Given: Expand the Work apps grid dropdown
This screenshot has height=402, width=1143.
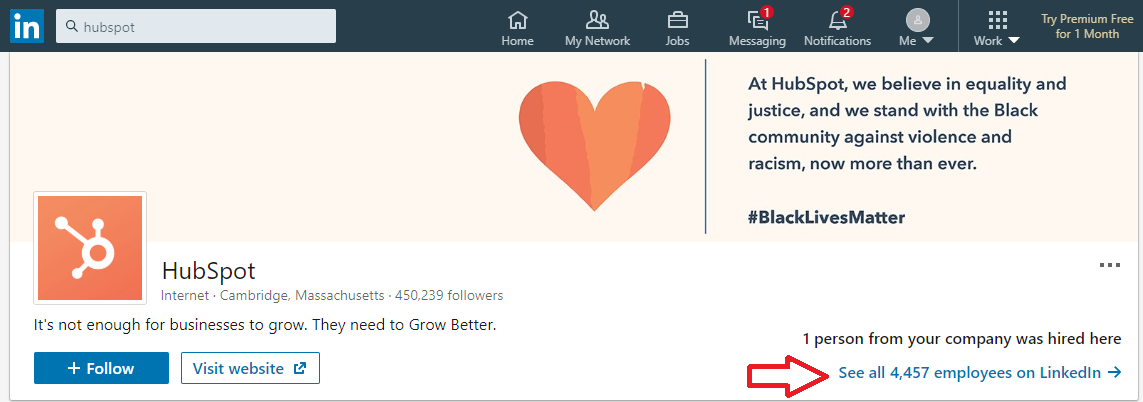Looking at the screenshot, I should coord(996,28).
